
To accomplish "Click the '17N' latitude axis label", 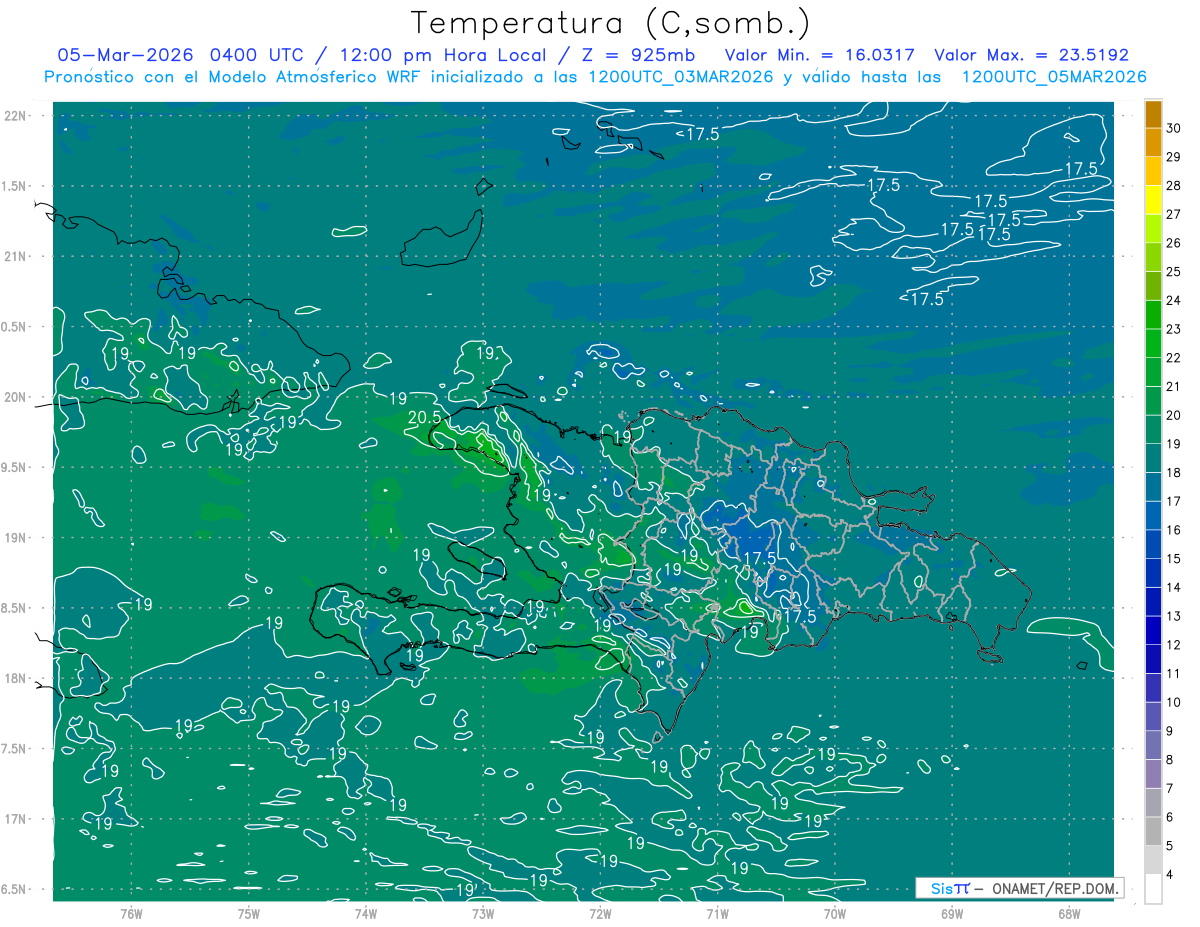I will 14,819.
